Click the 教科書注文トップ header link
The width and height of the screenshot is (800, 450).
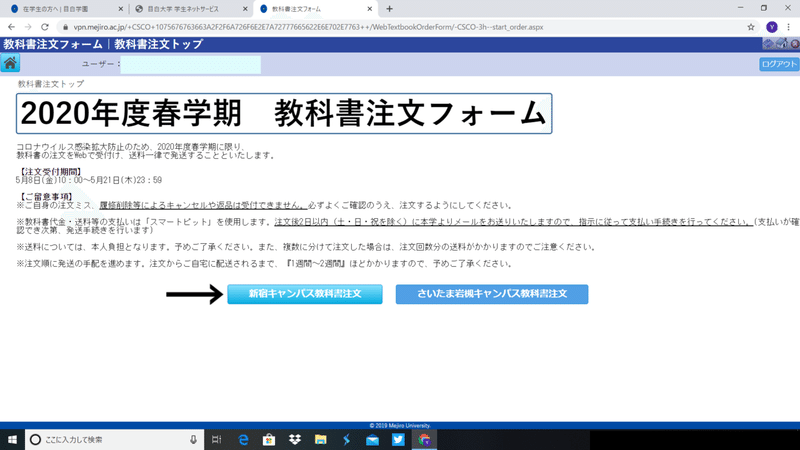coord(159,44)
